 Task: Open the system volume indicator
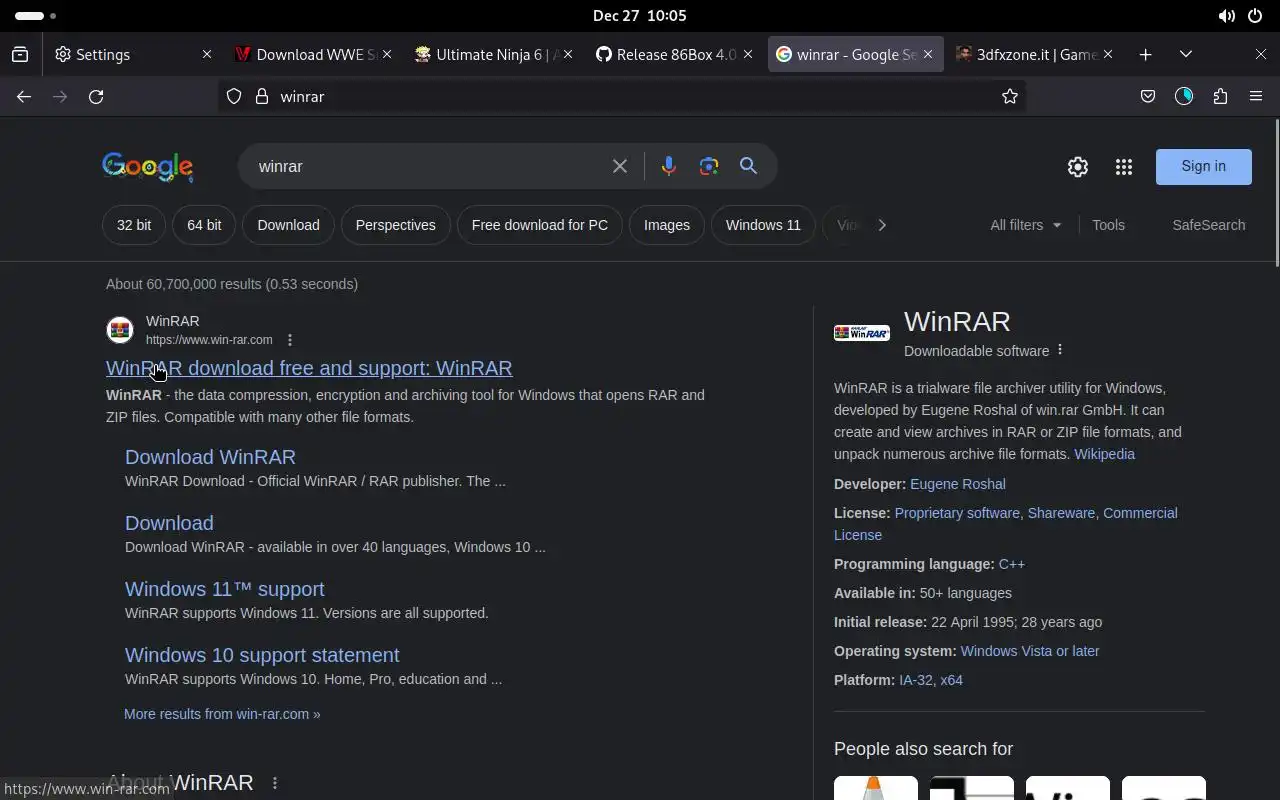[1226, 16]
